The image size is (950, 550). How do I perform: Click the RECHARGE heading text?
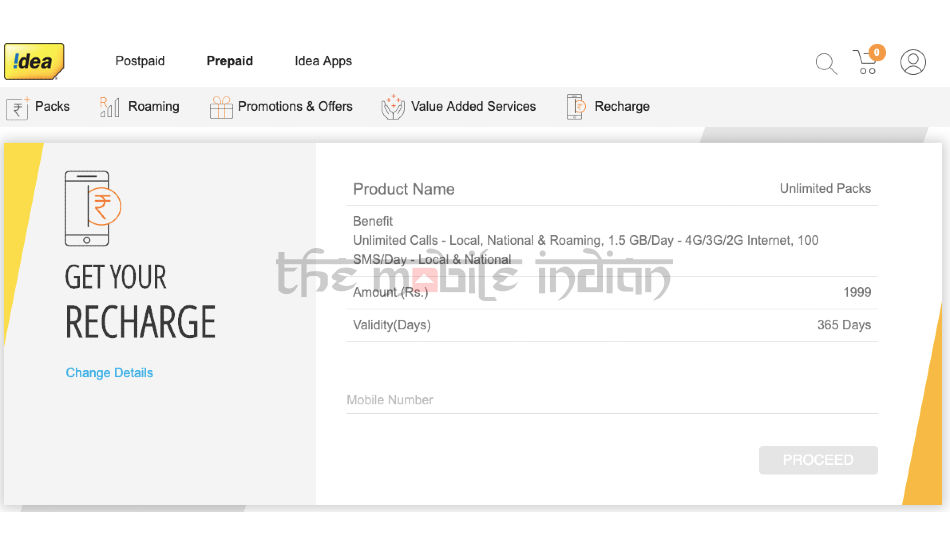click(x=141, y=322)
